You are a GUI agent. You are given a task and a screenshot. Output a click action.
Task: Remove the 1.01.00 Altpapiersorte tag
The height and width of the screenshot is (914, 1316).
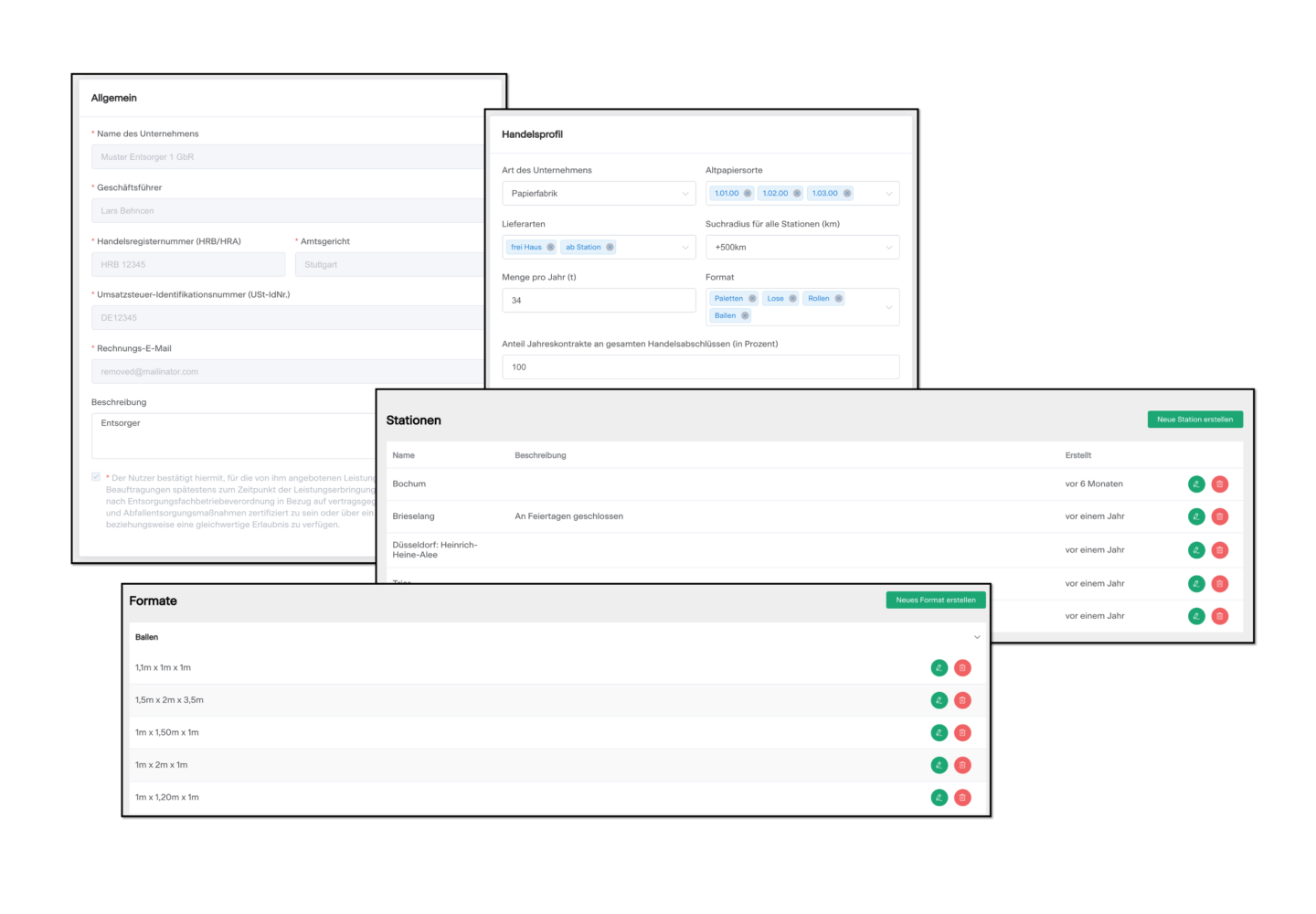(748, 194)
